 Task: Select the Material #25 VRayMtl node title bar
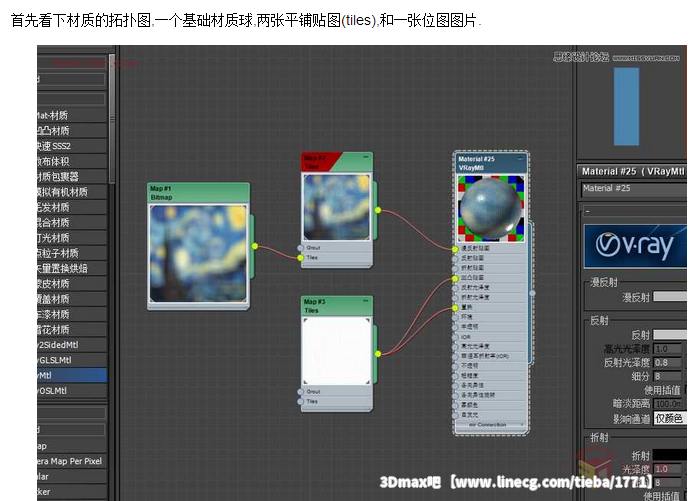(x=491, y=163)
